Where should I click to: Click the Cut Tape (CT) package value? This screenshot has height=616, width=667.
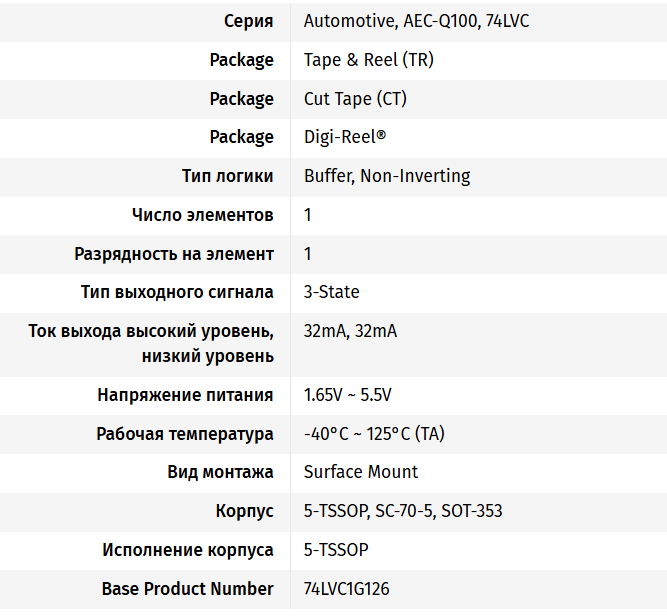[355, 99]
